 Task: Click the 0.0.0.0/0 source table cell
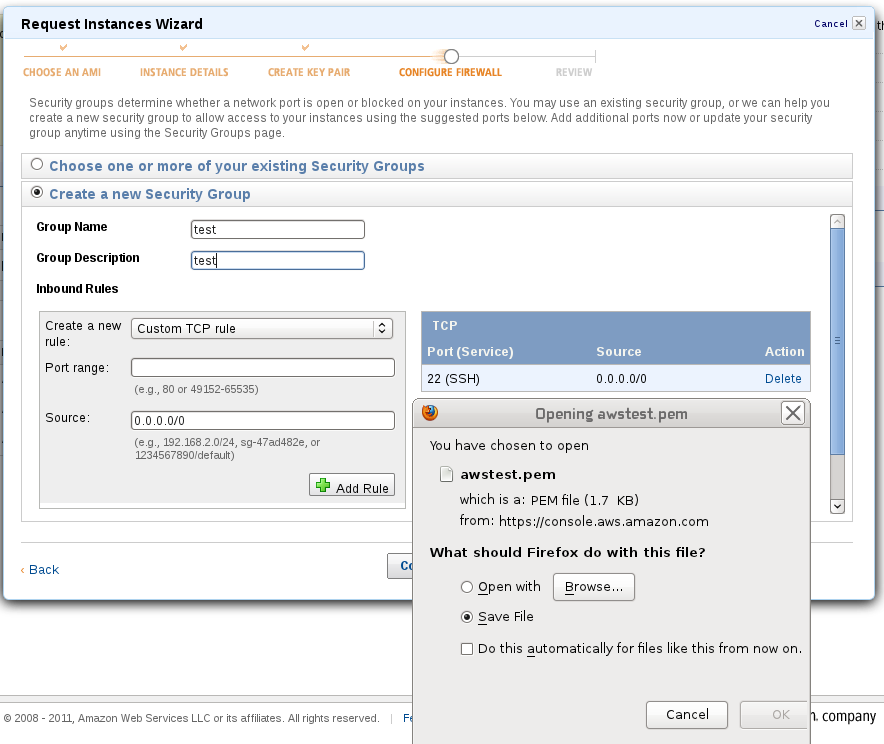[621, 379]
